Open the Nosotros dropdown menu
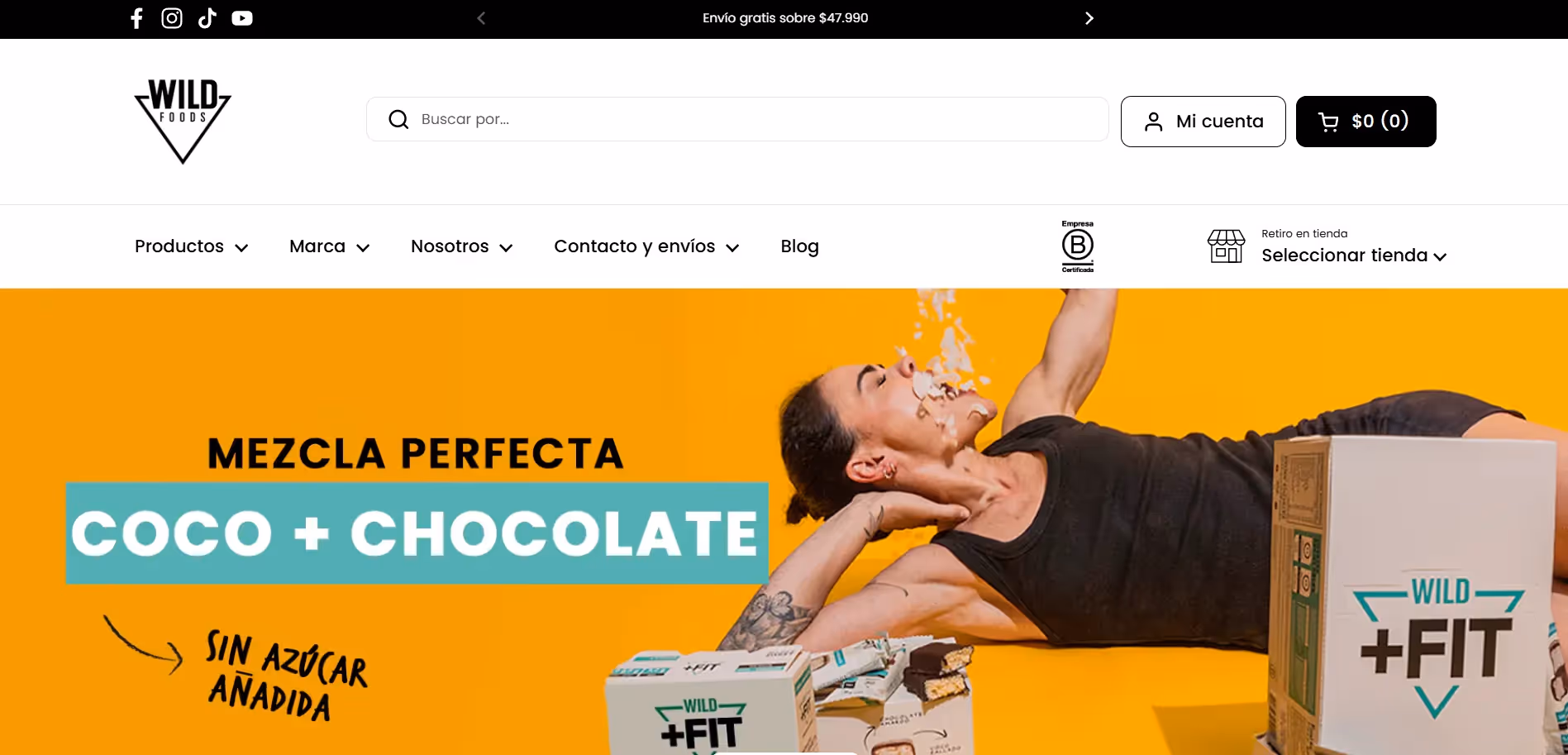This screenshot has height=755, width=1568. [462, 246]
